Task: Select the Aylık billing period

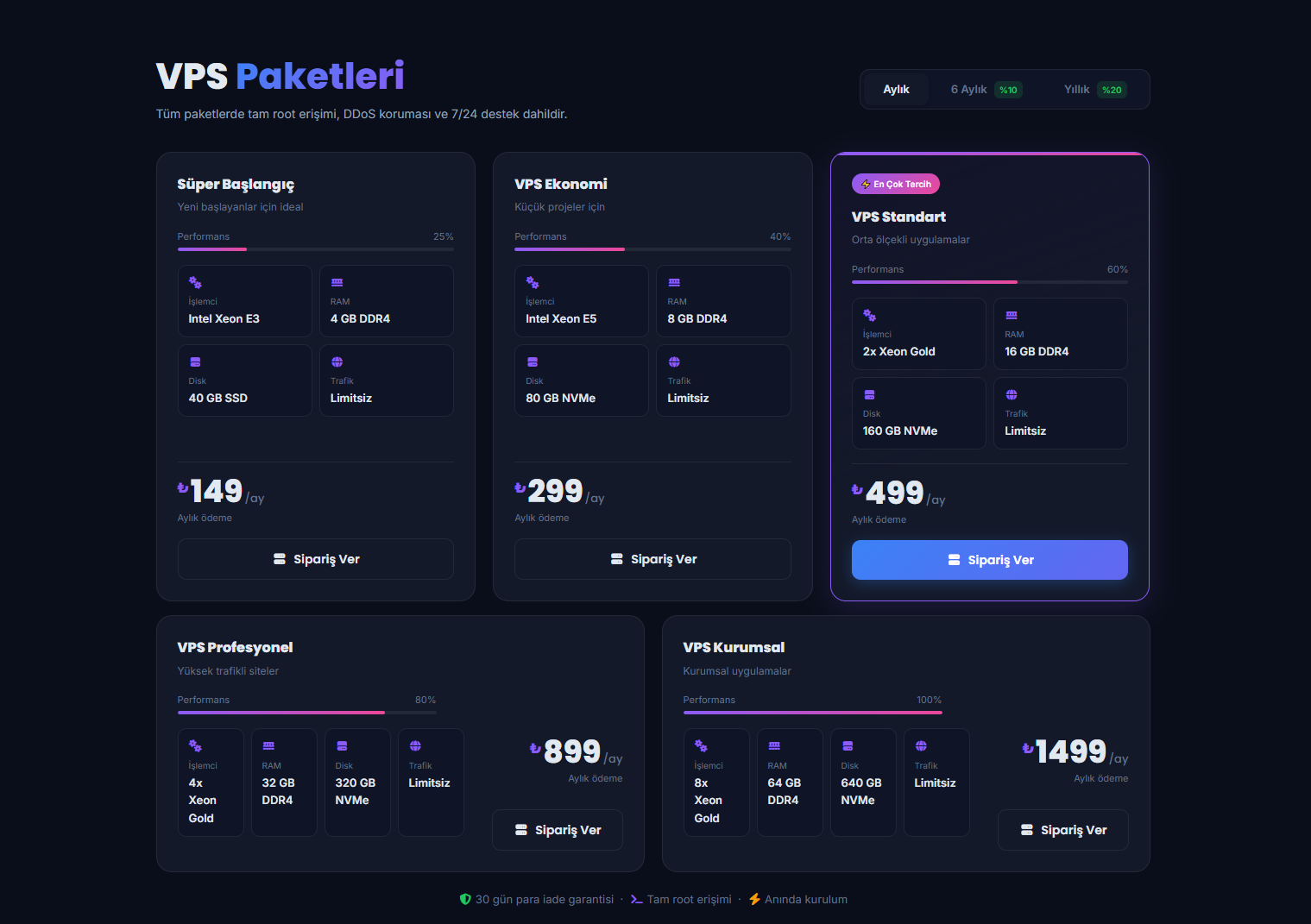Action: coord(895,90)
